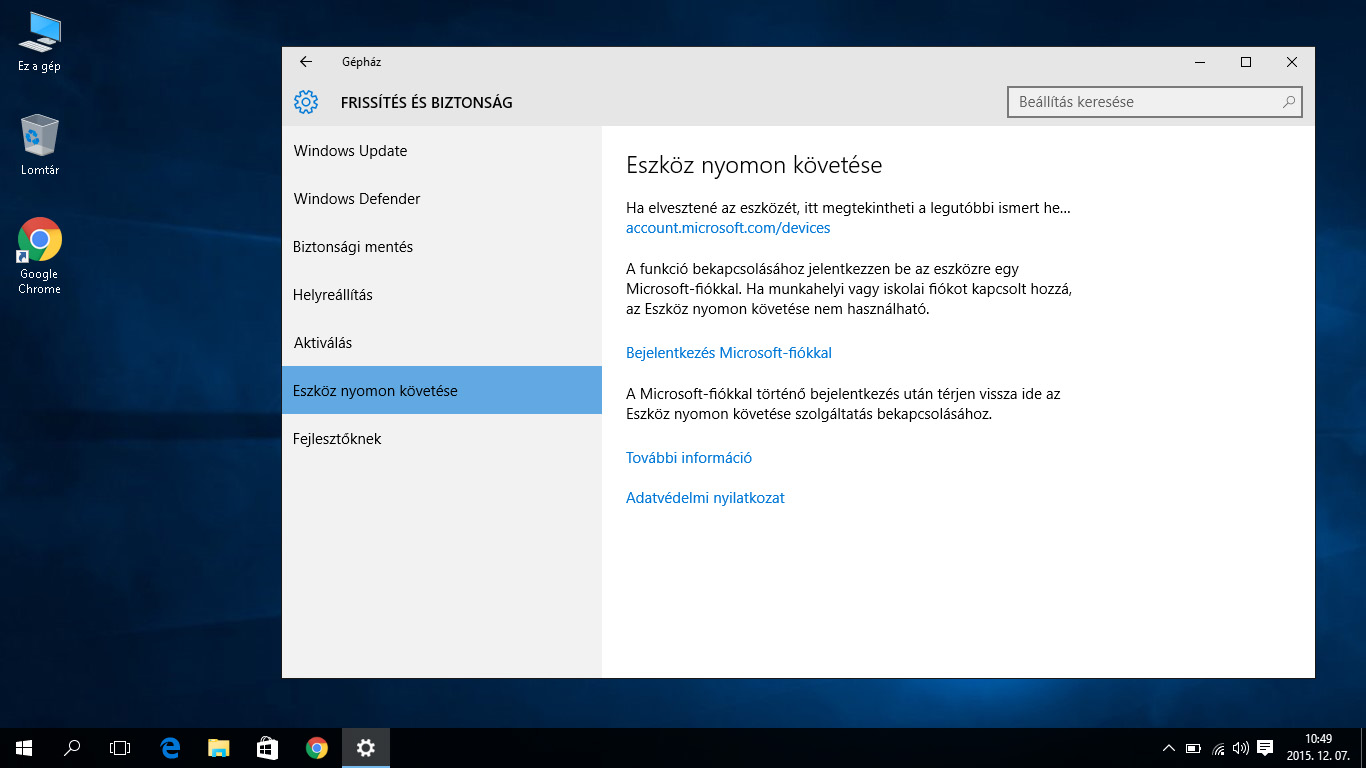Click the back arrow in Settings window
1366x768 pixels.
tap(306, 62)
